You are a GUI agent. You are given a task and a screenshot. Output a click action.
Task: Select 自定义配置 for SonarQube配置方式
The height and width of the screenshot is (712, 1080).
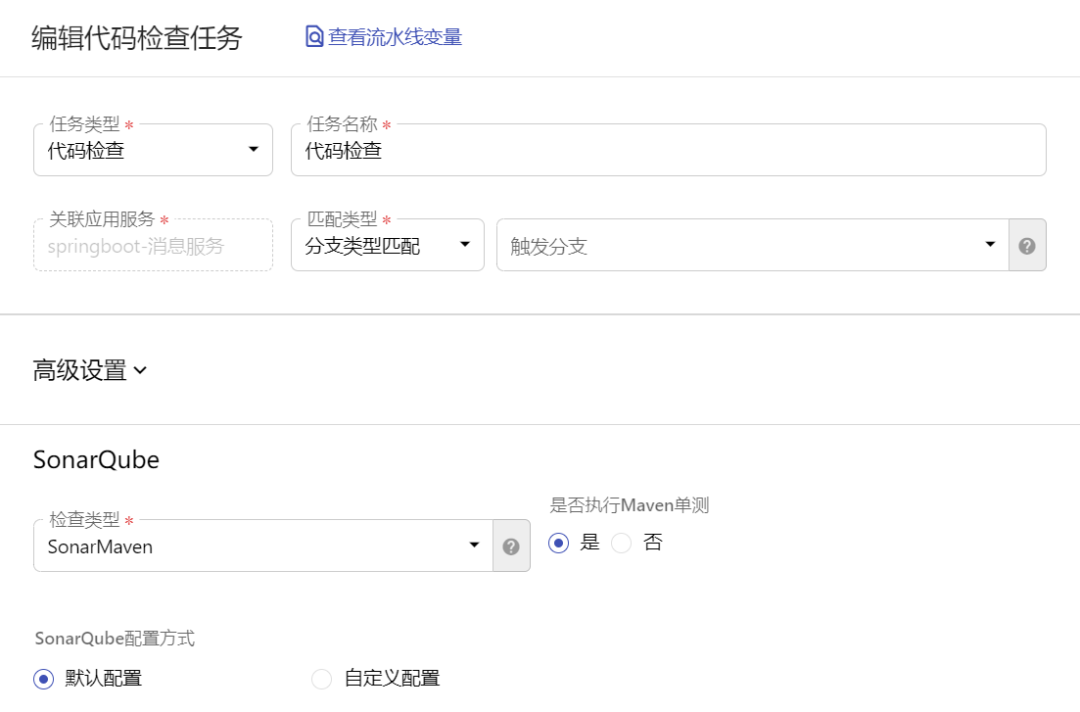coord(321,678)
